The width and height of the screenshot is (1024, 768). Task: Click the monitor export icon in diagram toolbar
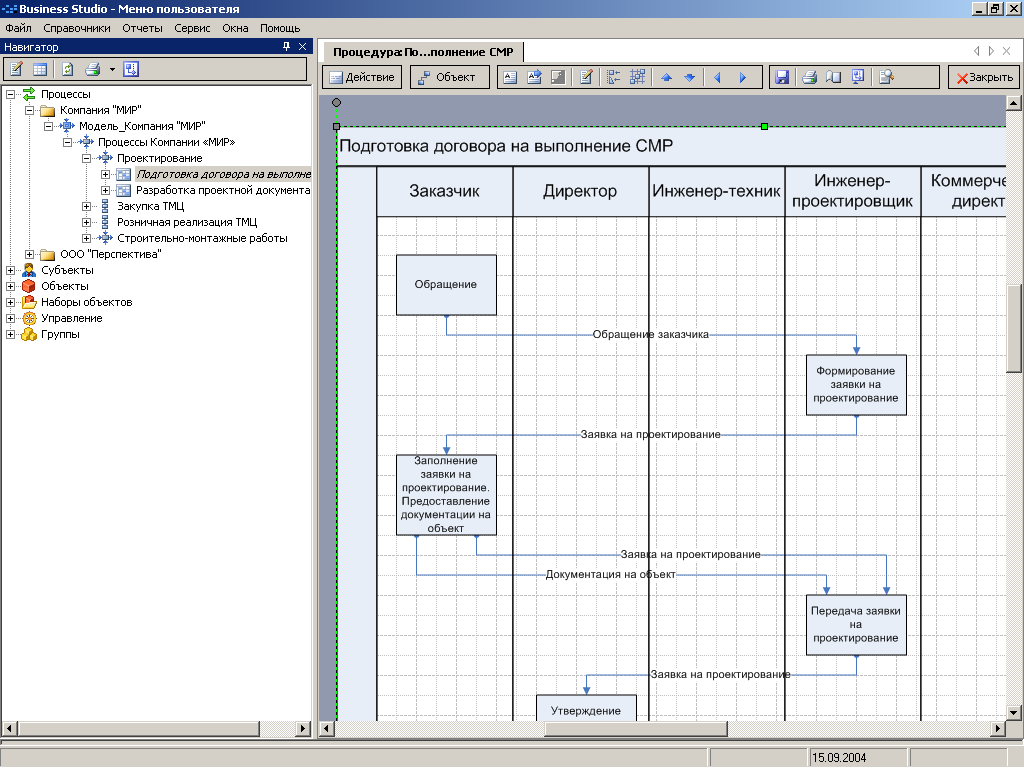(858, 77)
